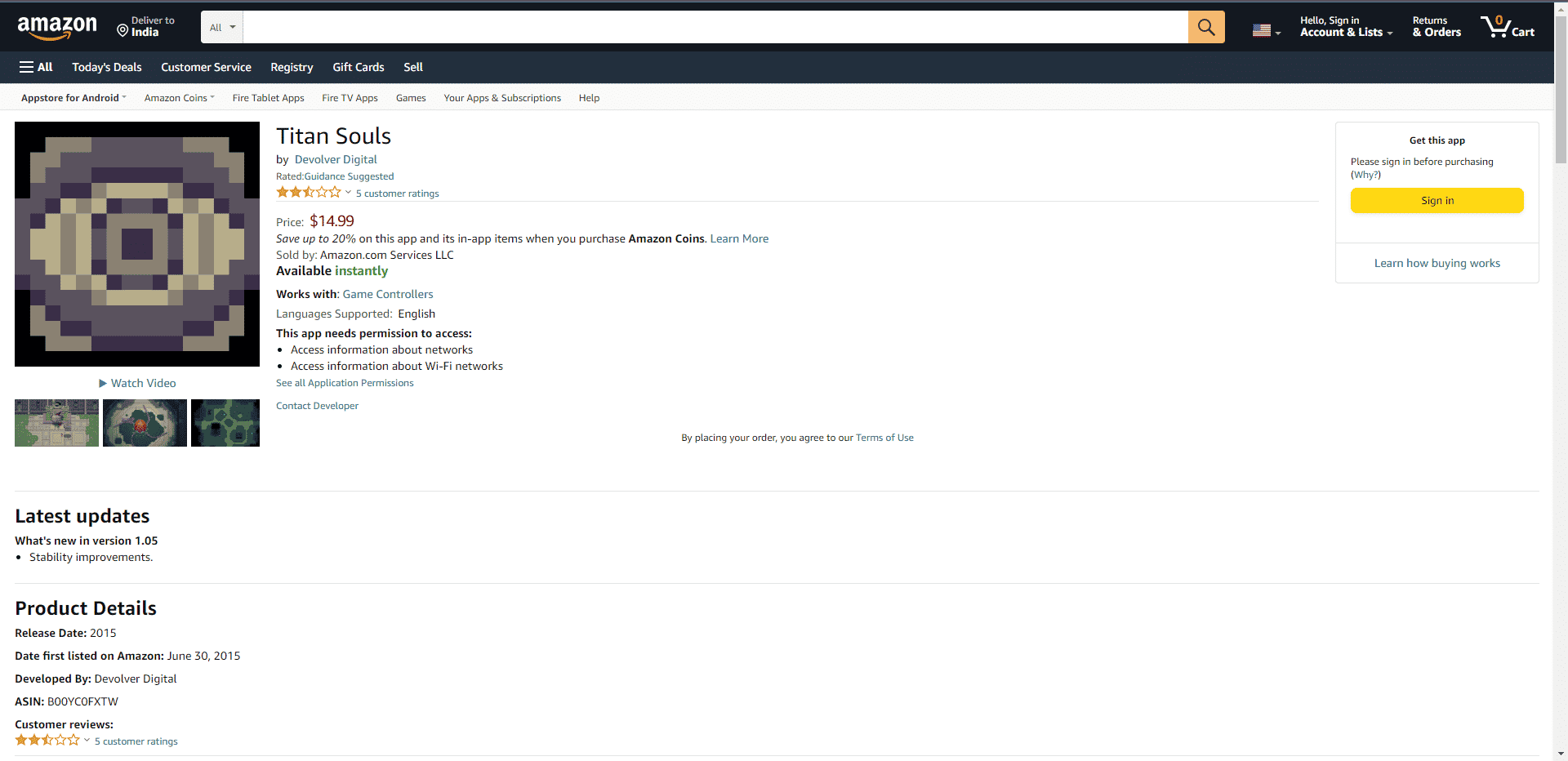Click the yellow Sign in button
The image size is (1568, 761).
click(1437, 201)
